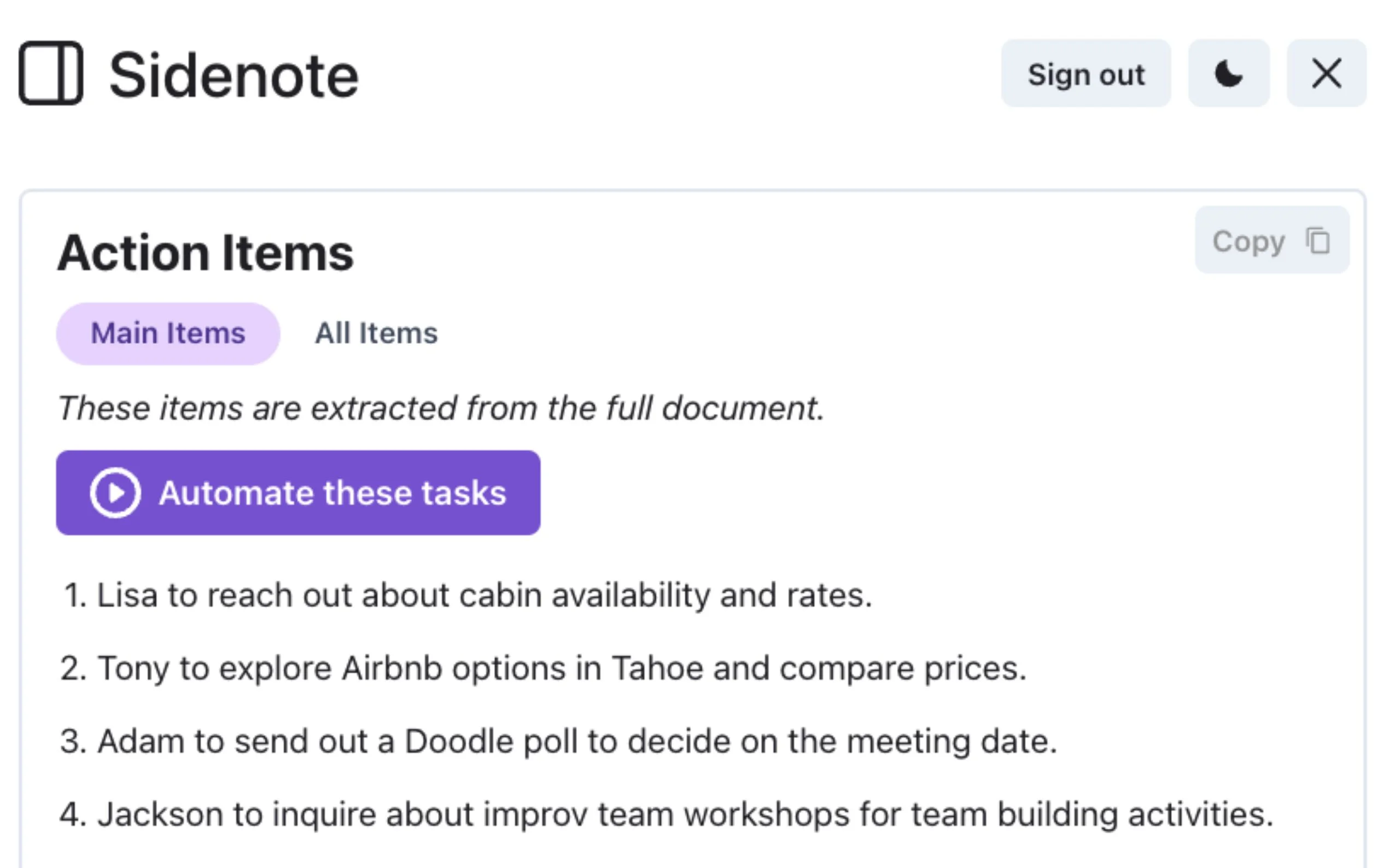Close the Sidenote panel with the X
This screenshot has height=868, width=1389.
[x=1326, y=73]
